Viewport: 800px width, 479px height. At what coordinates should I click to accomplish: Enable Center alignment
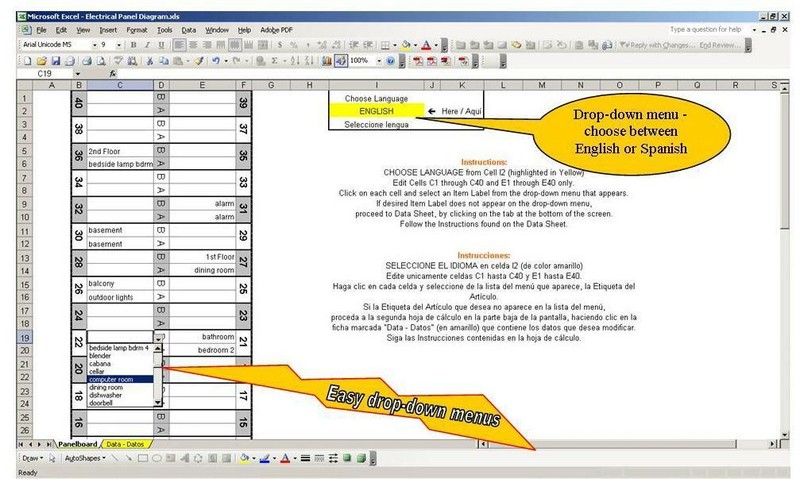tap(193, 45)
